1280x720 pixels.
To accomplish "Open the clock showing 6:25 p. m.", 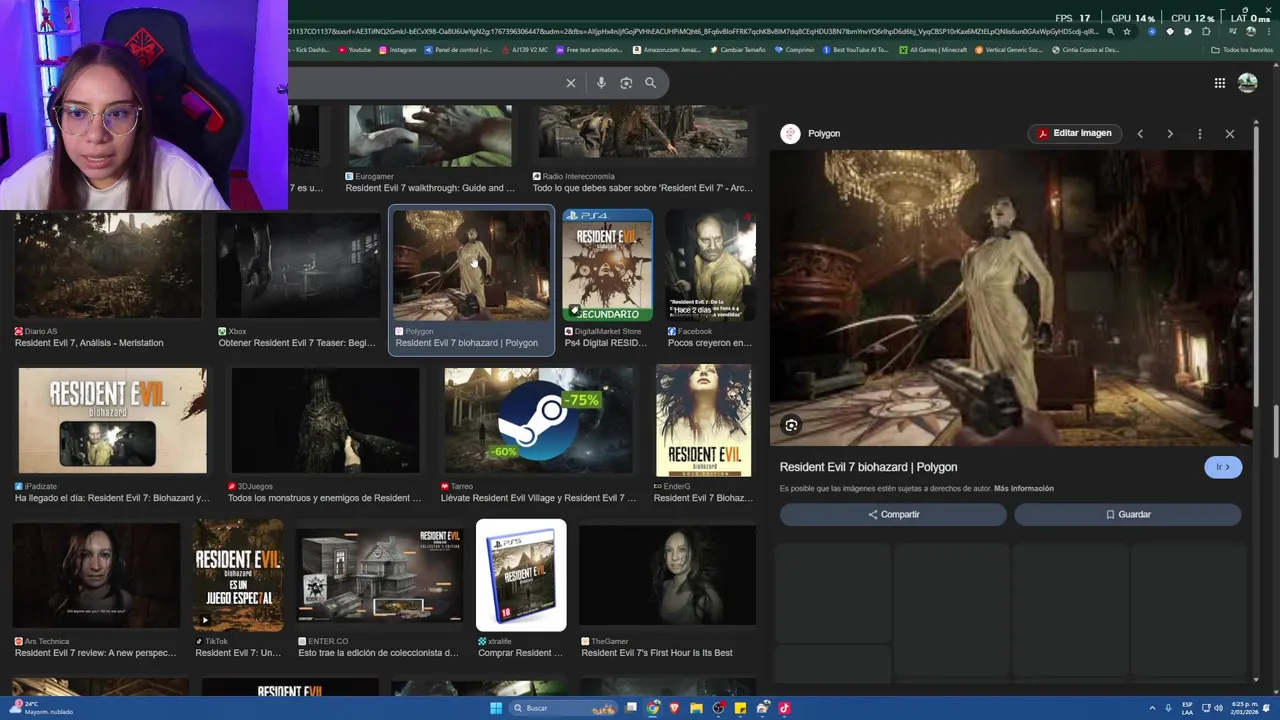I will click(1244, 708).
